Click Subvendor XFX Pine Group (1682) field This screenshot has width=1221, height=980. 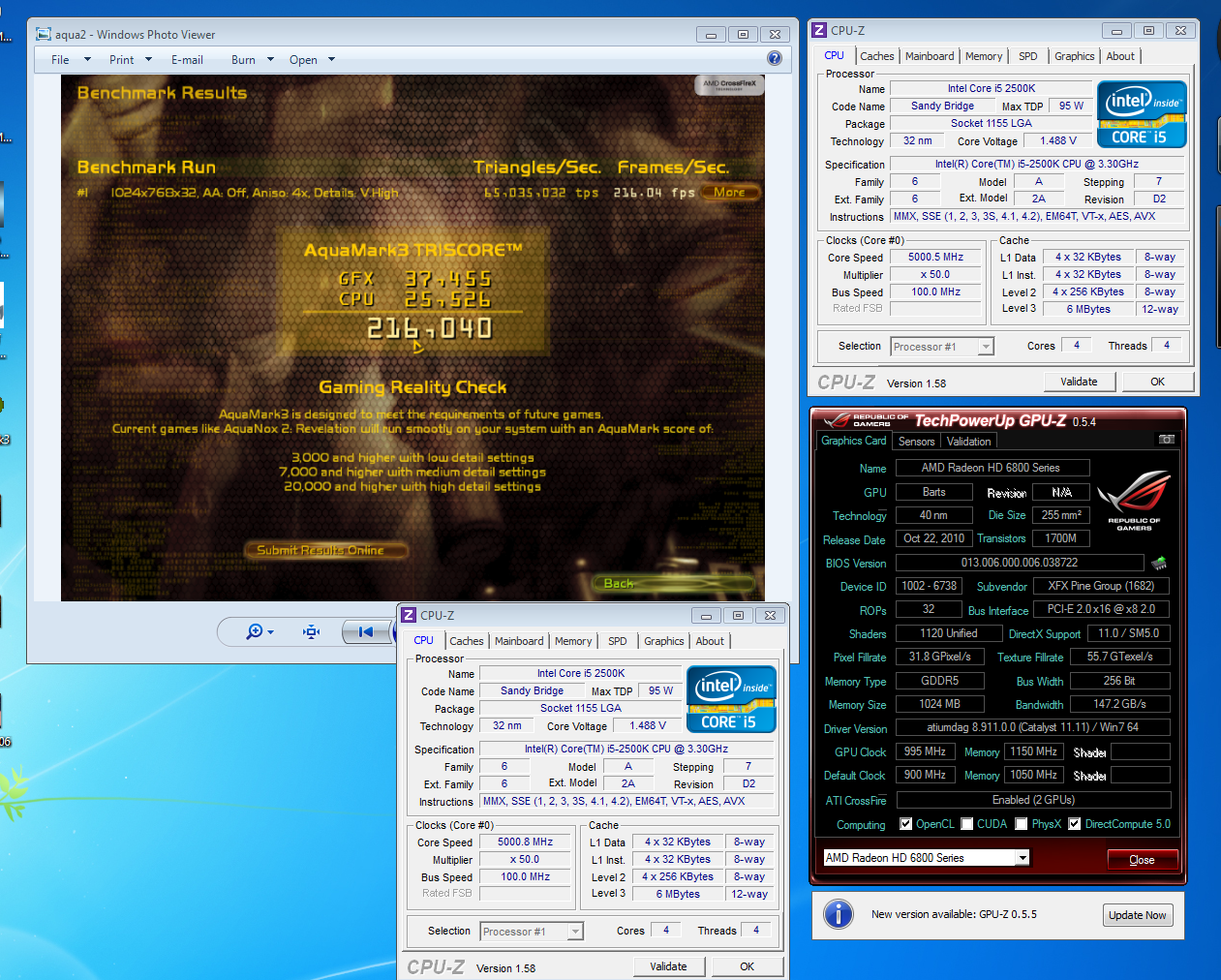point(1101,586)
